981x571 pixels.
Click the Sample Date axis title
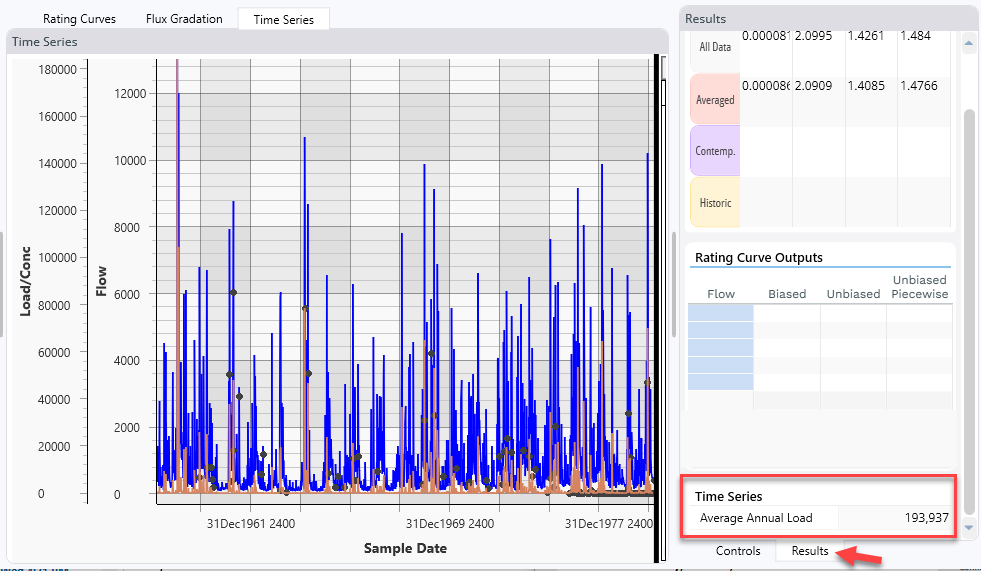(405, 548)
